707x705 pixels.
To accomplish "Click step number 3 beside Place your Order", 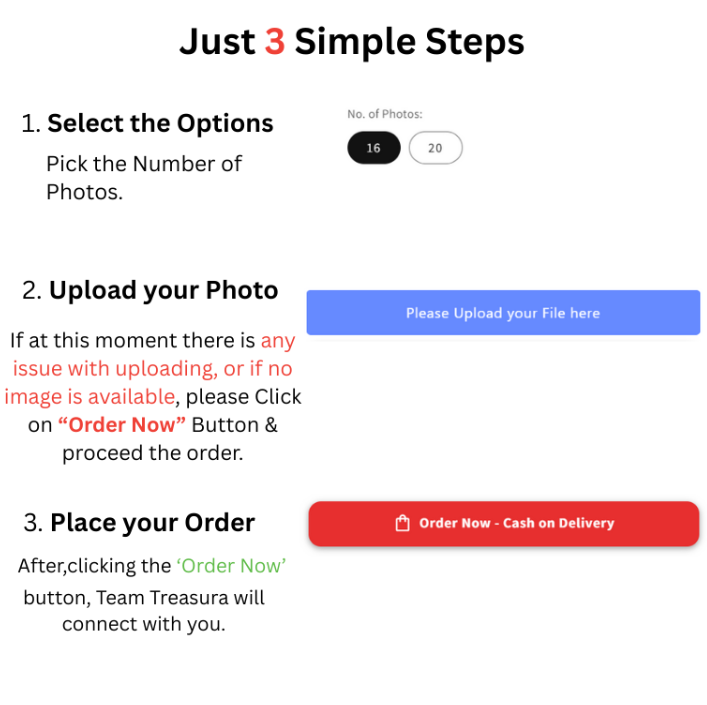I will coord(33,523).
